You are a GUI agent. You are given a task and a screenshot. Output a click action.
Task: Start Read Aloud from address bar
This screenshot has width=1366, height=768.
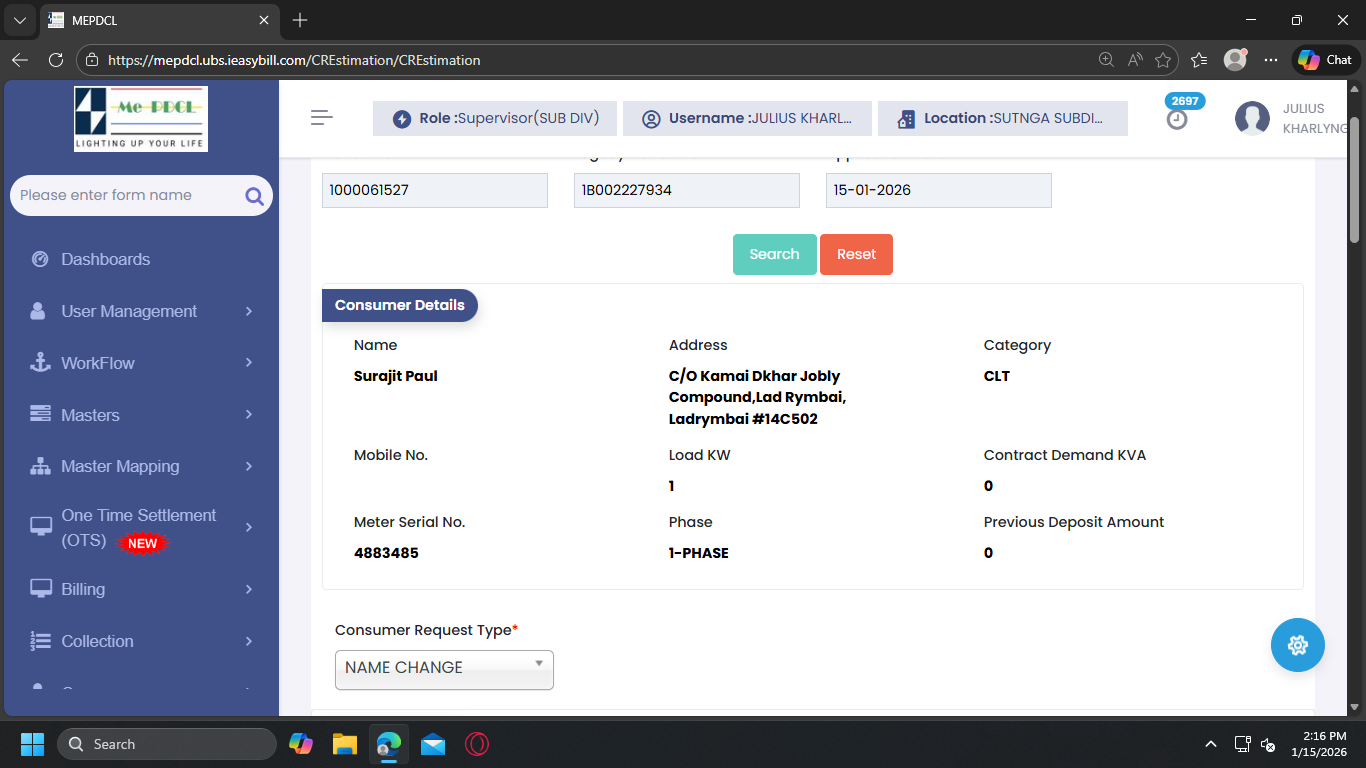1135,60
